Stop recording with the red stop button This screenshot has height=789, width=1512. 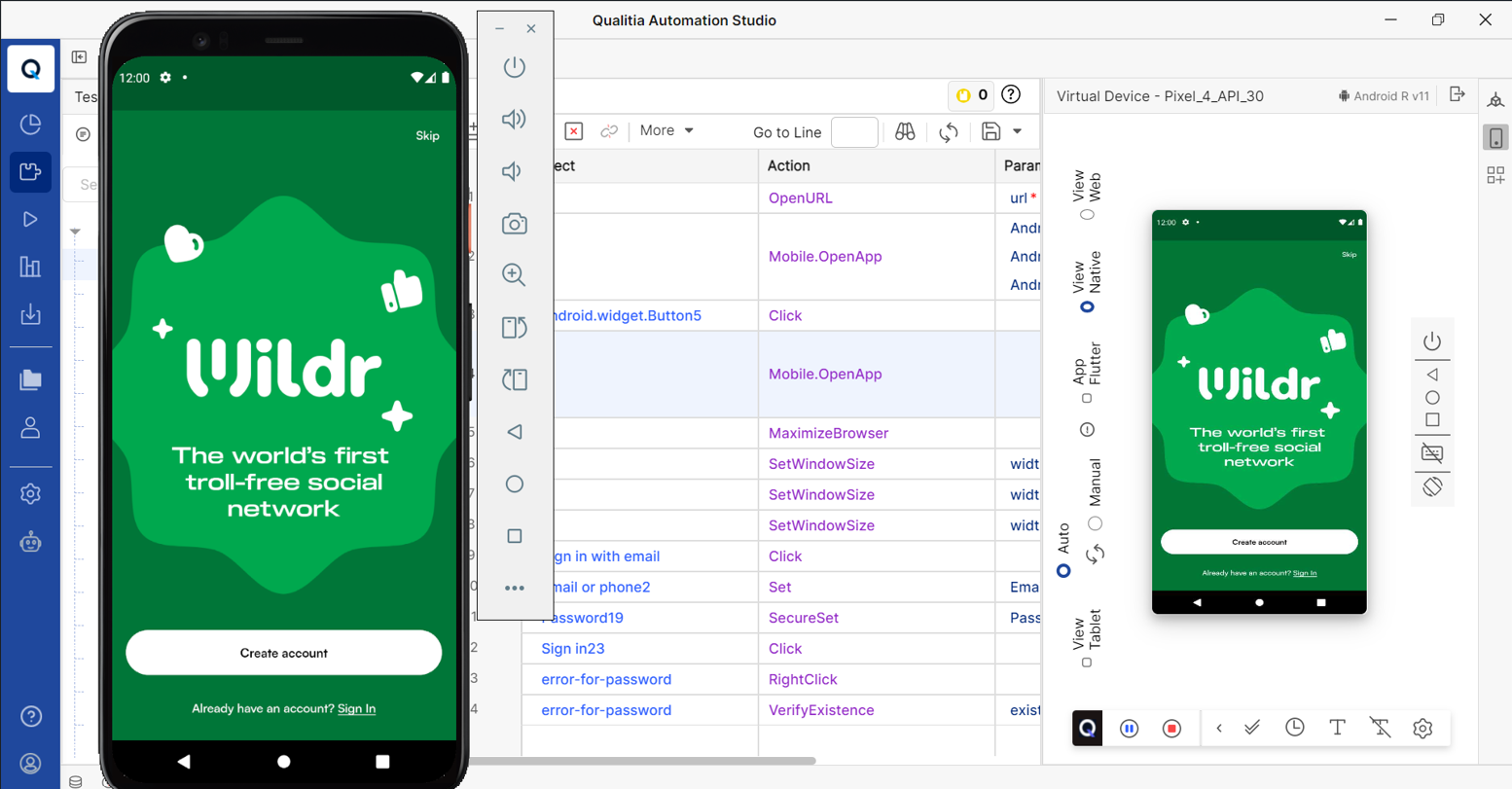click(x=1172, y=728)
